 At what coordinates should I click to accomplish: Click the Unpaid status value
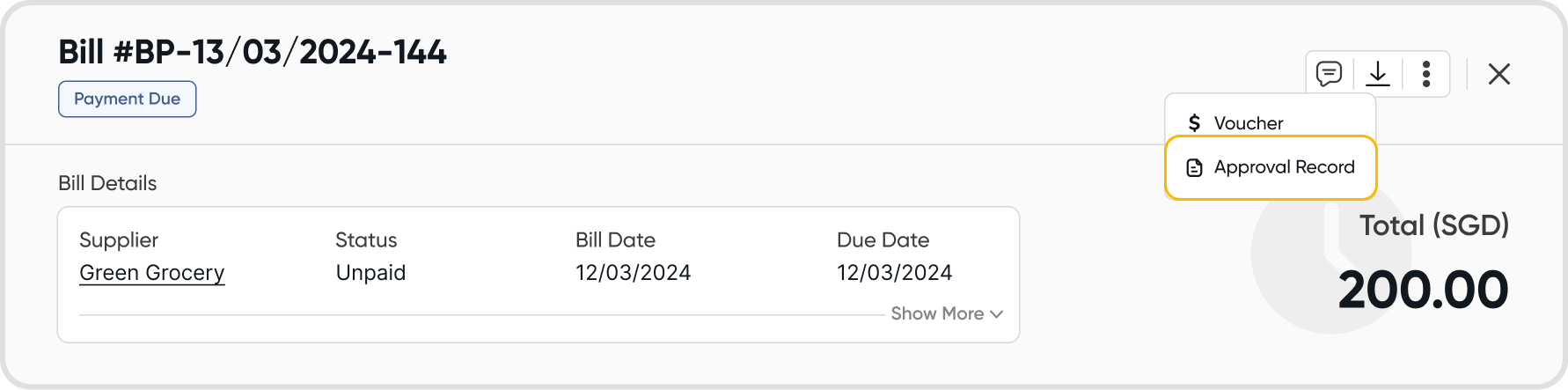370,273
